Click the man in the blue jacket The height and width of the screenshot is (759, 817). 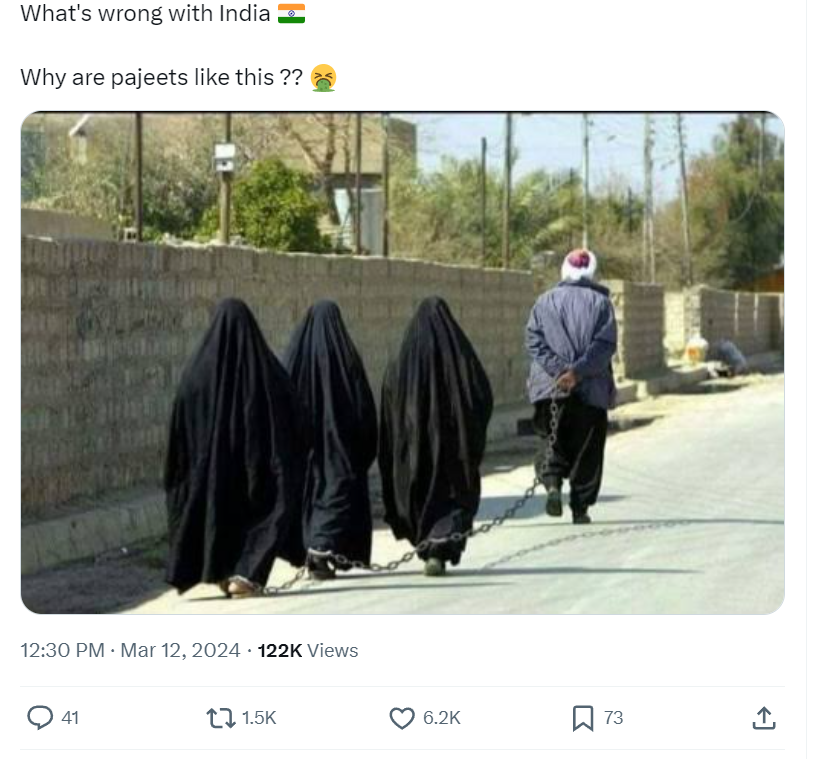[572, 385]
